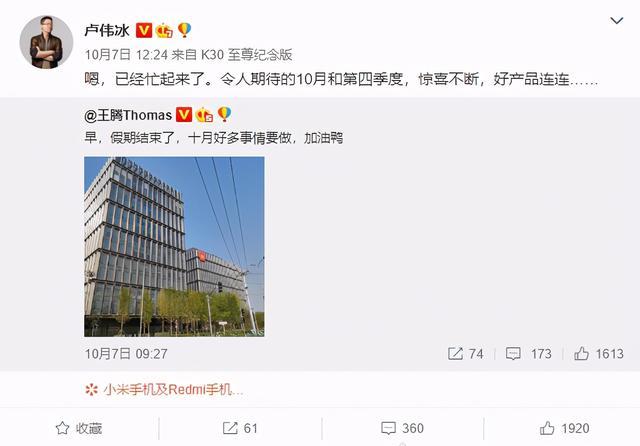This screenshot has width=640, height=446.
Task: Toggle 收藏 favorite star
Action: pyautogui.click(x=79, y=428)
